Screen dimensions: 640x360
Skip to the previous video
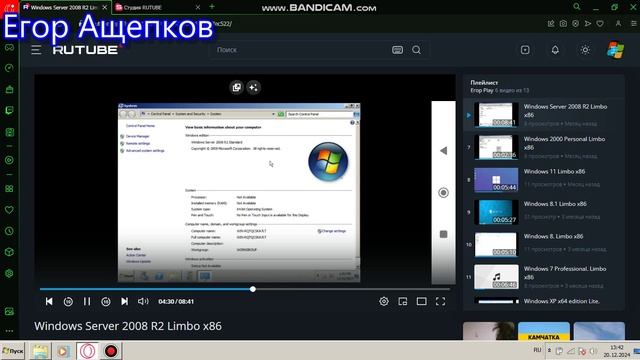pyautogui.click(x=49, y=301)
